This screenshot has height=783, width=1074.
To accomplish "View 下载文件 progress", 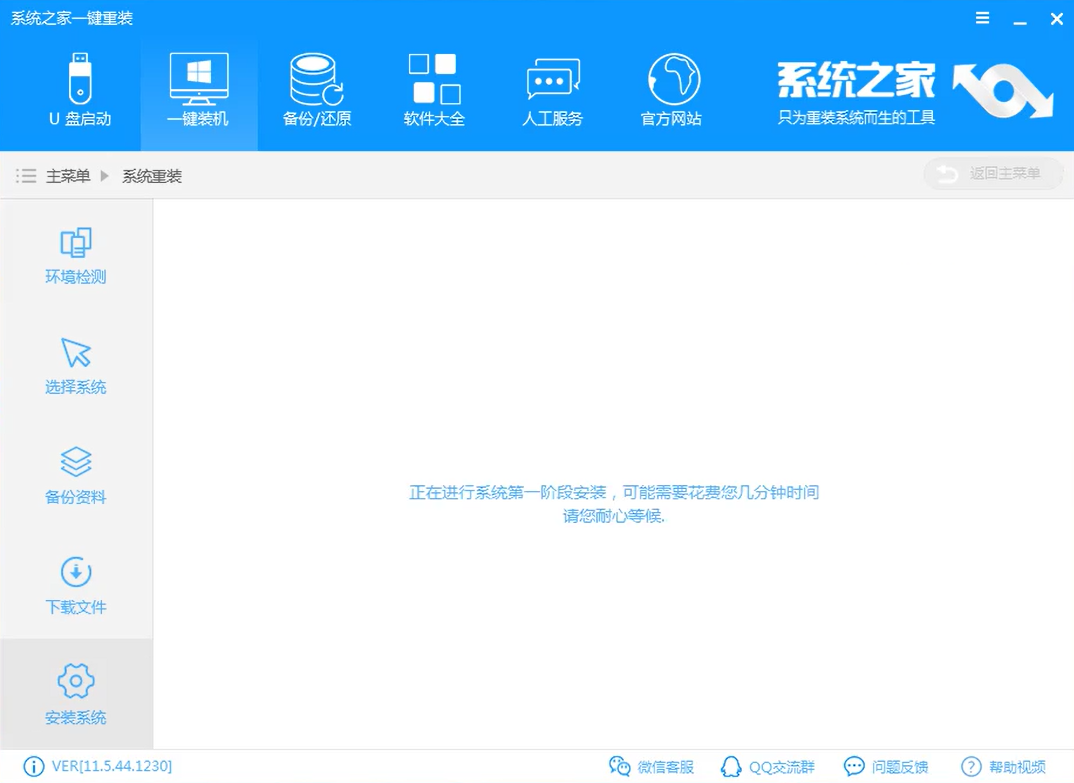I will tap(75, 585).
